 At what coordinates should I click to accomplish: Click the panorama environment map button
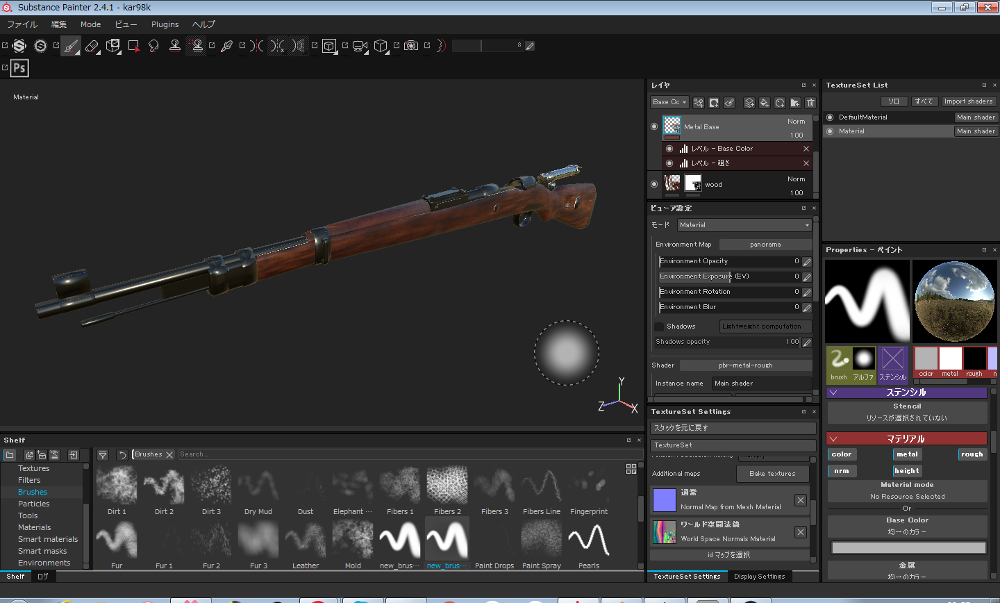(765, 245)
